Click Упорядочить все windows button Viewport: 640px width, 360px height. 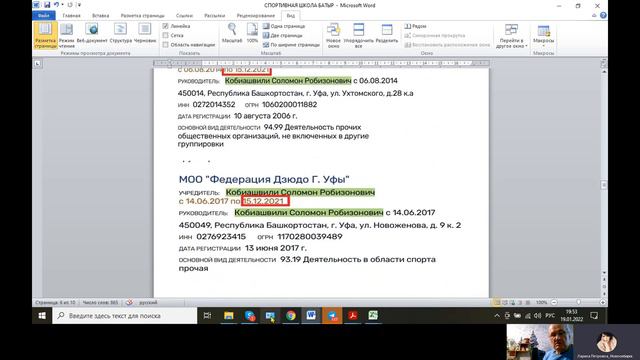(x=358, y=36)
